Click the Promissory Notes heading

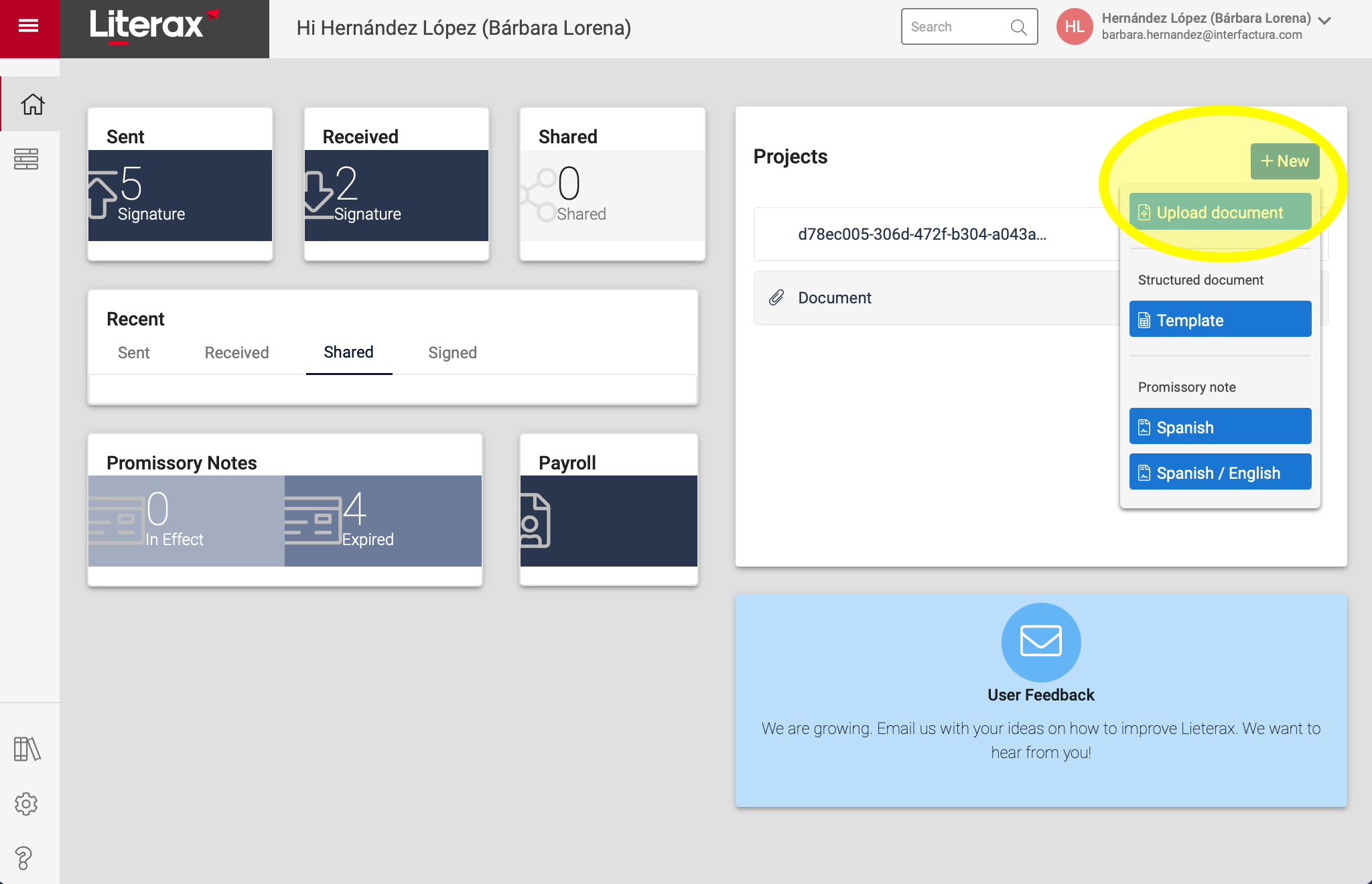point(182,463)
